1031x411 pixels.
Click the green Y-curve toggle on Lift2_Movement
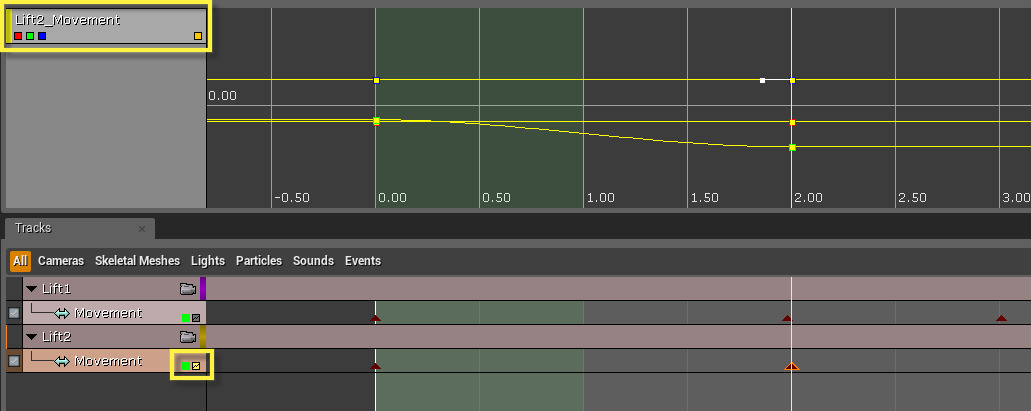pos(30,36)
